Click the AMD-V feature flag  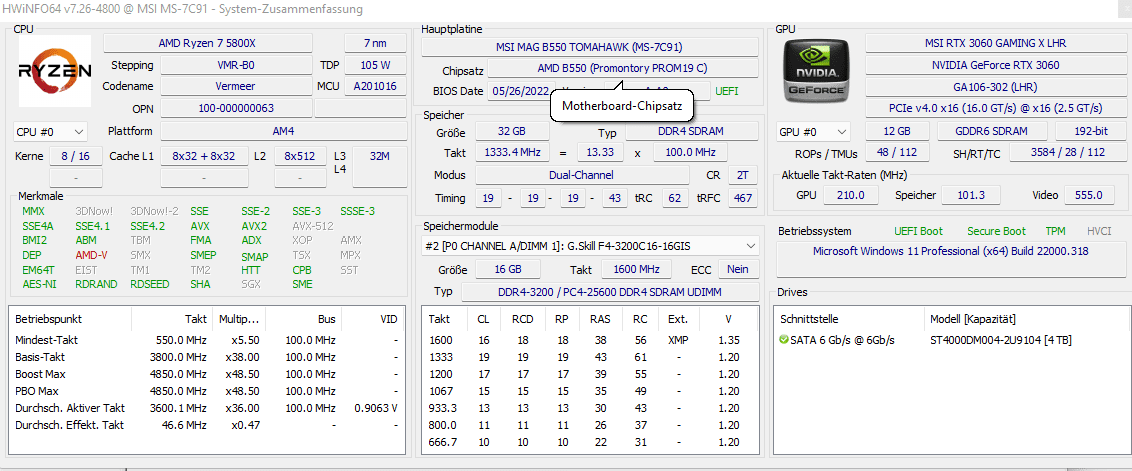(x=92, y=255)
